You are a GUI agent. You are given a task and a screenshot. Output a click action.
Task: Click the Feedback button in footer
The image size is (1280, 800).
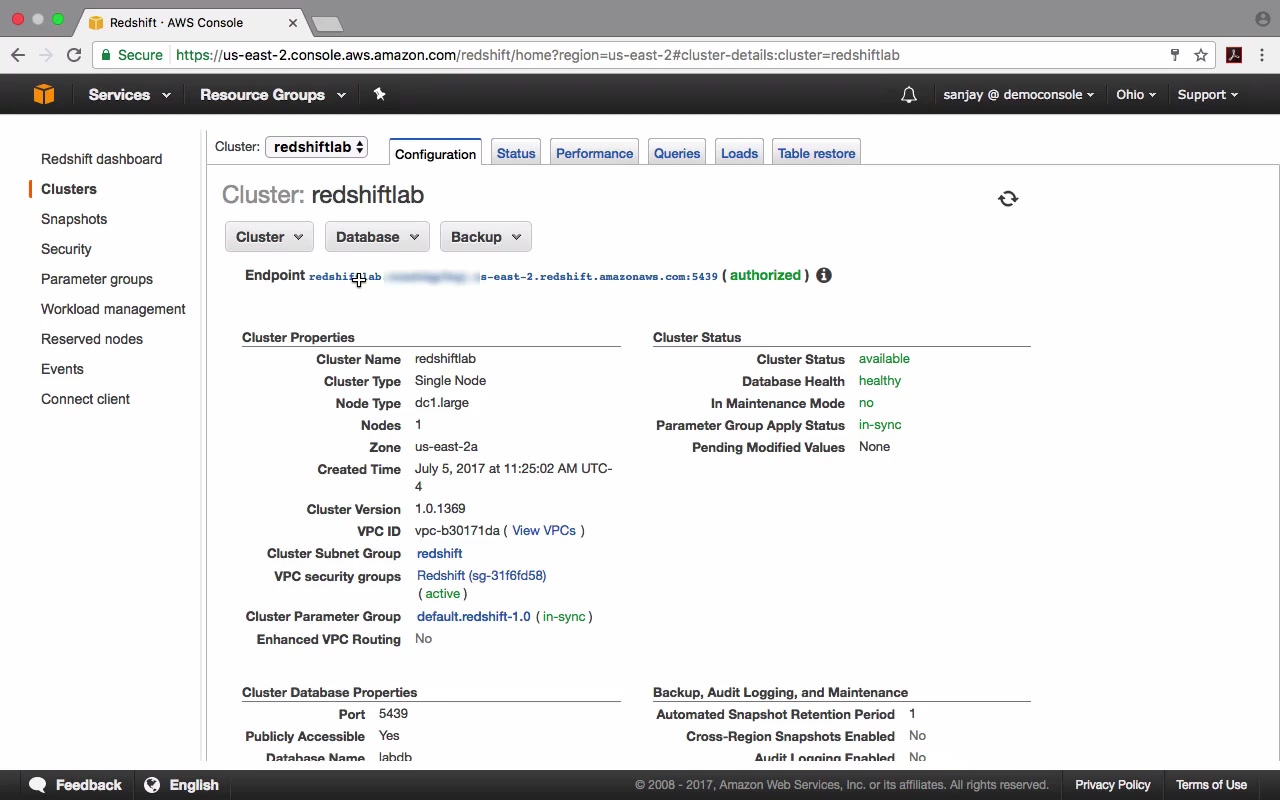click(x=75, y=785)
